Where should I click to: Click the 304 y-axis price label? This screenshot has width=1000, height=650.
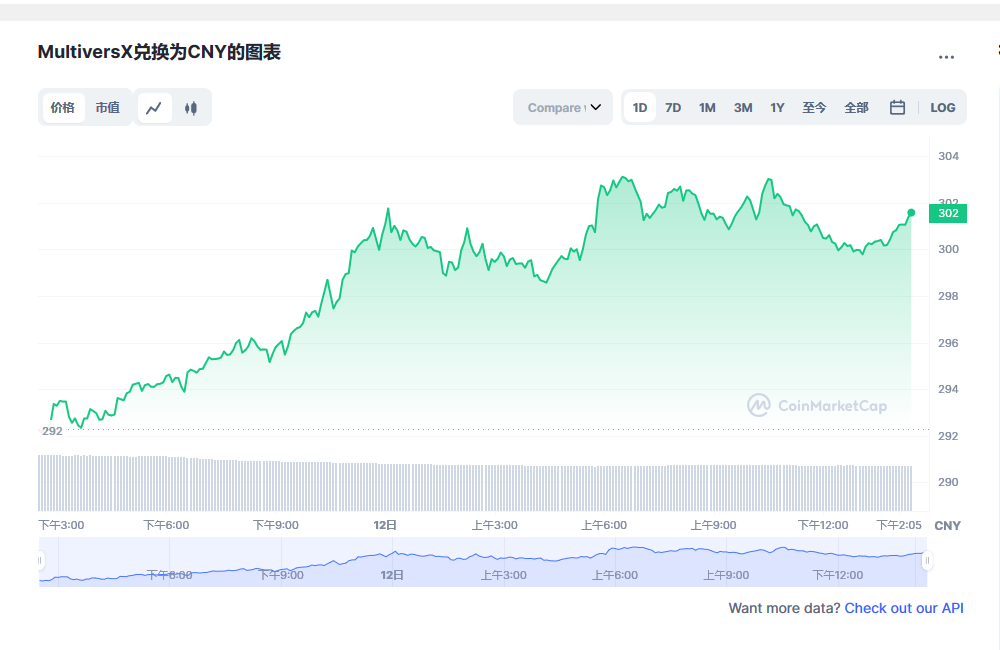(948, 156)
